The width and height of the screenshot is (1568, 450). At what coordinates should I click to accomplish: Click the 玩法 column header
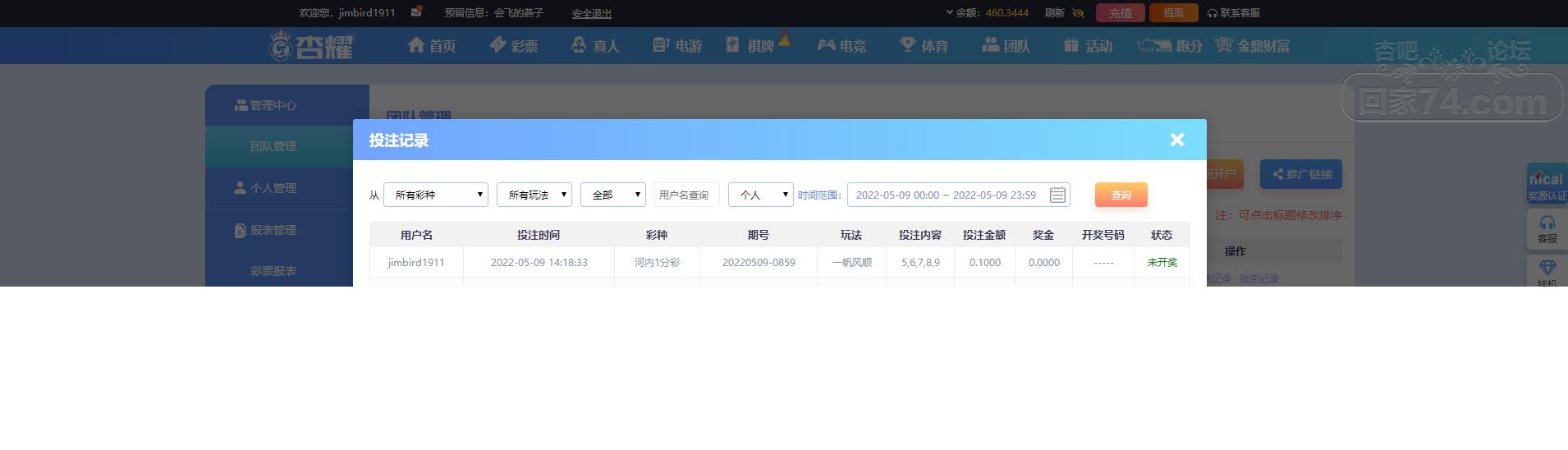(851, 235)
